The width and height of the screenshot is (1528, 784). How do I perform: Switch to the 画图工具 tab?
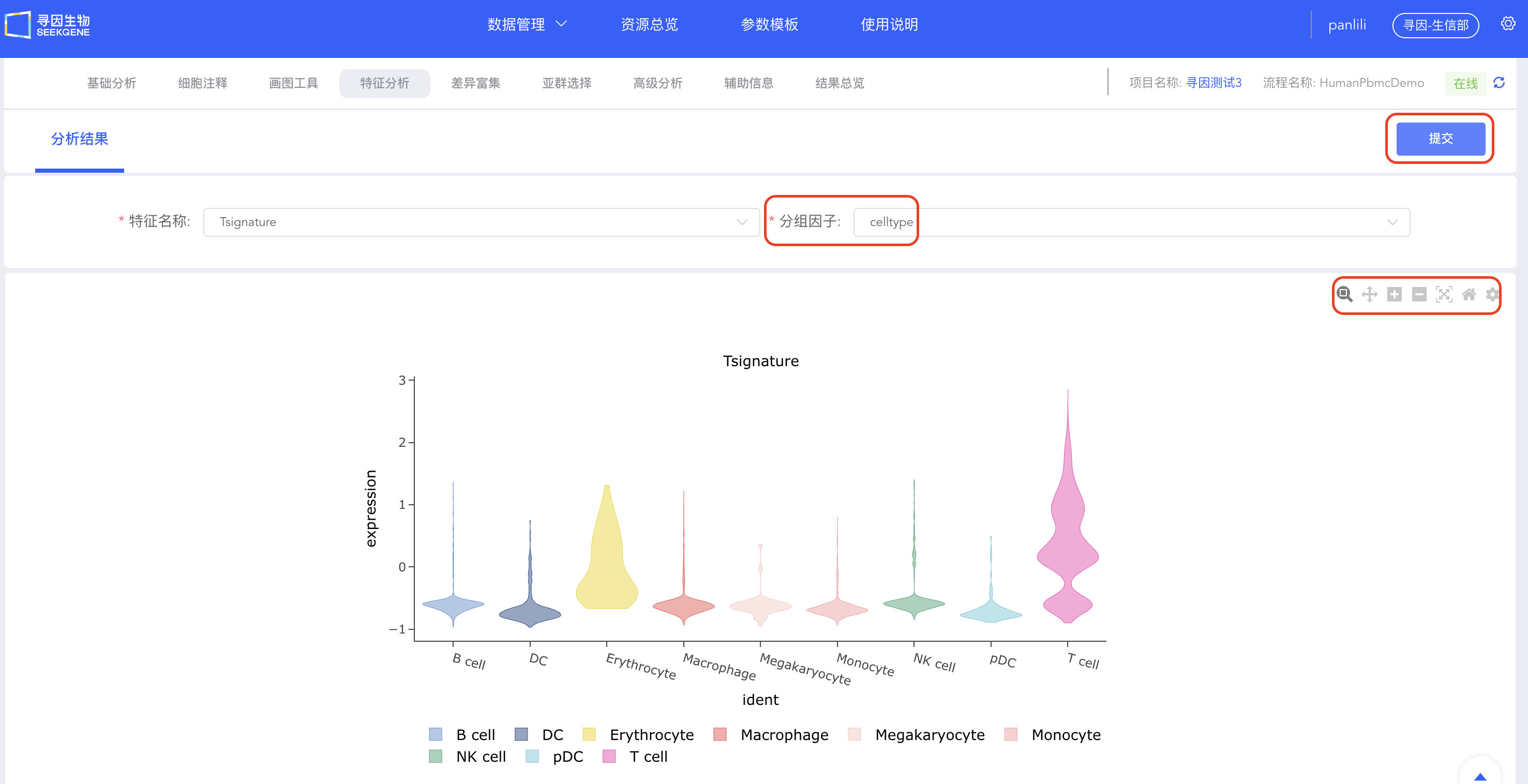[294, 83]
